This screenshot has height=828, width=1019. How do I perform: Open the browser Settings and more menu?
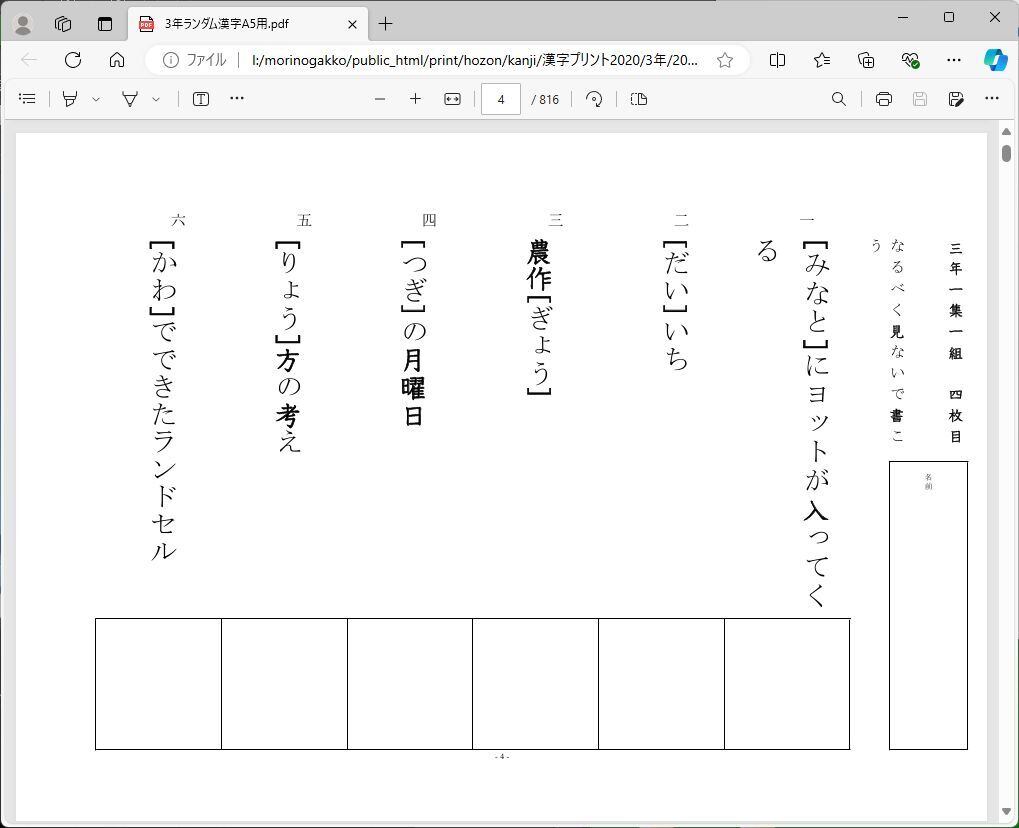coord(953,60)
